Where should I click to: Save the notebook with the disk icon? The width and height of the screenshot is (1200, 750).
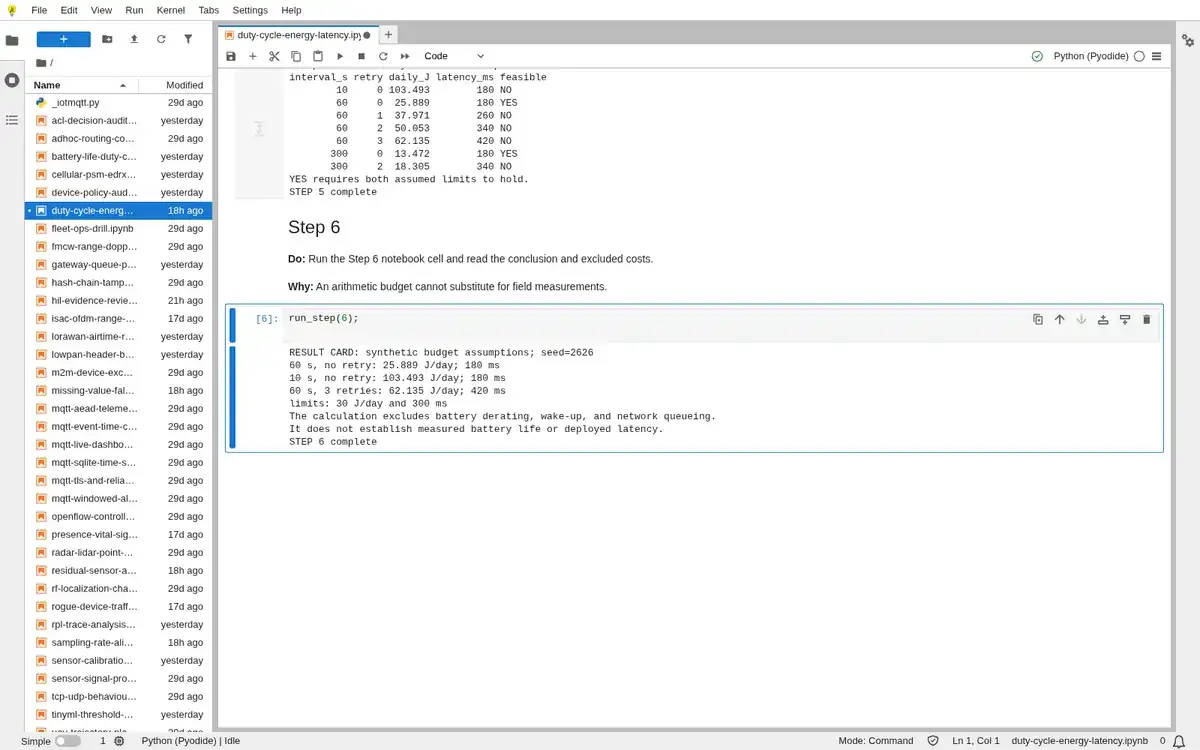tap(231, 56)
